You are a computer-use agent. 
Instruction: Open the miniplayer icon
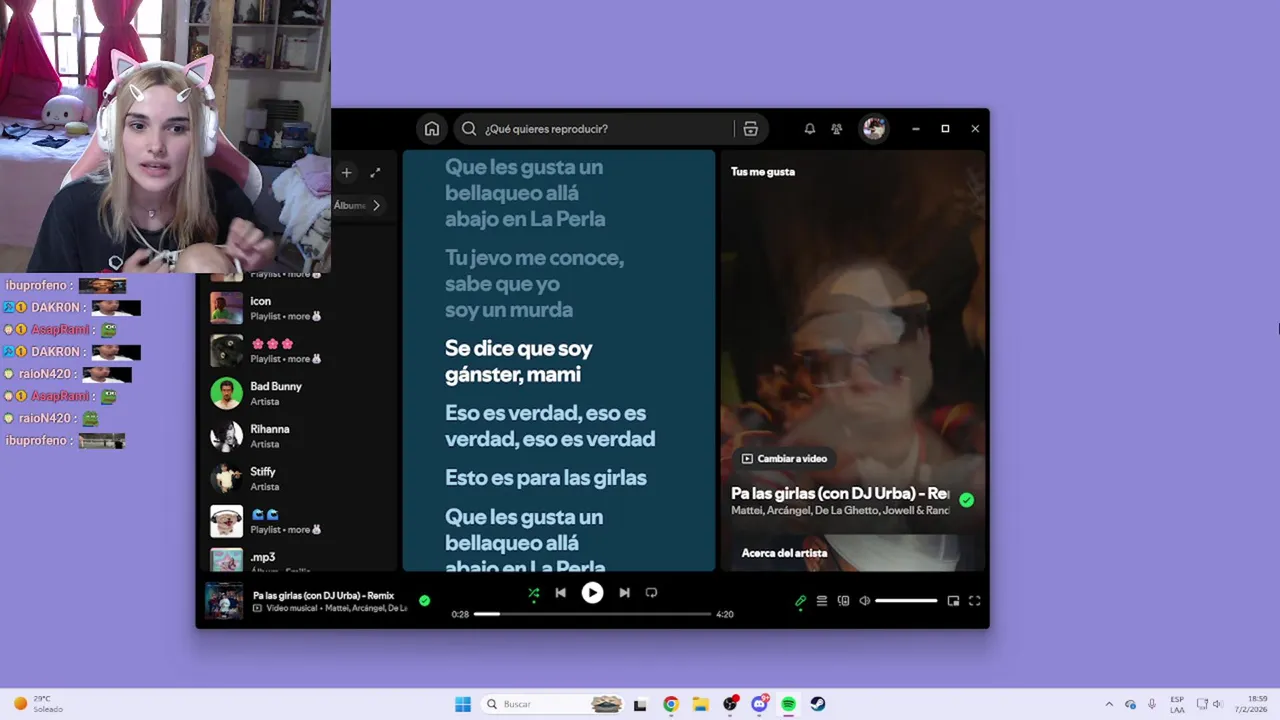click(953, 601)
